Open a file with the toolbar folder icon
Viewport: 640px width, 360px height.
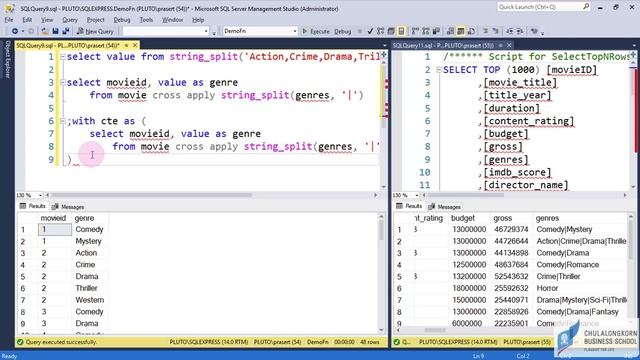tap(45, 31)
